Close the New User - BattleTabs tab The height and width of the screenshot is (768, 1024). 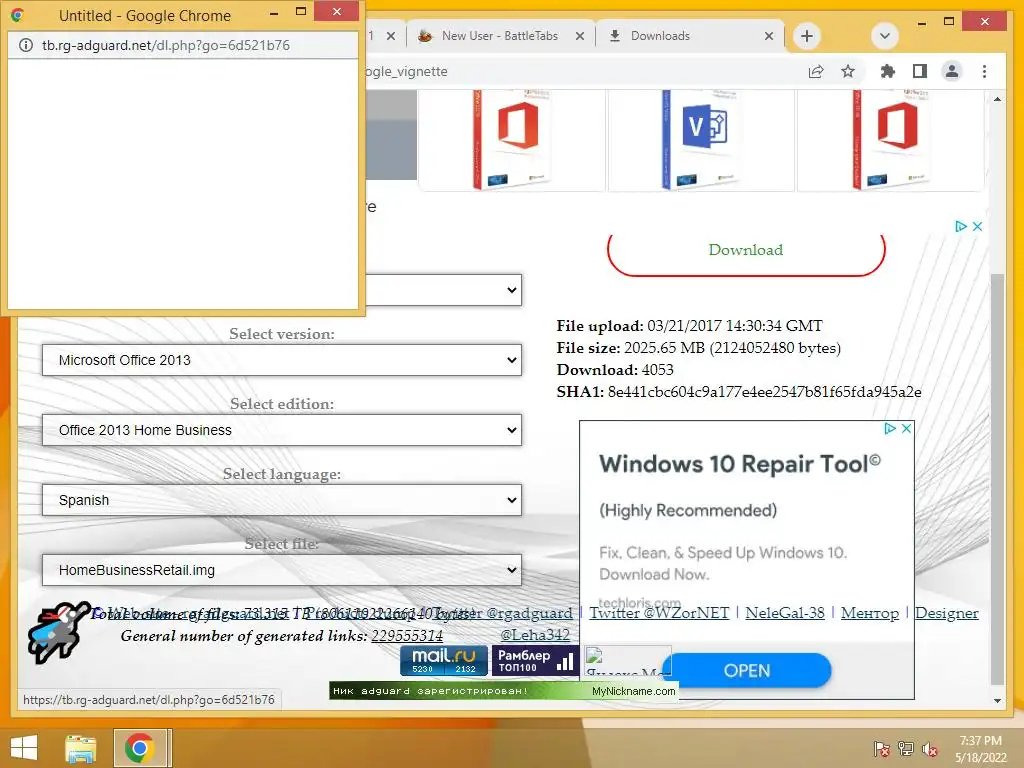580,36
